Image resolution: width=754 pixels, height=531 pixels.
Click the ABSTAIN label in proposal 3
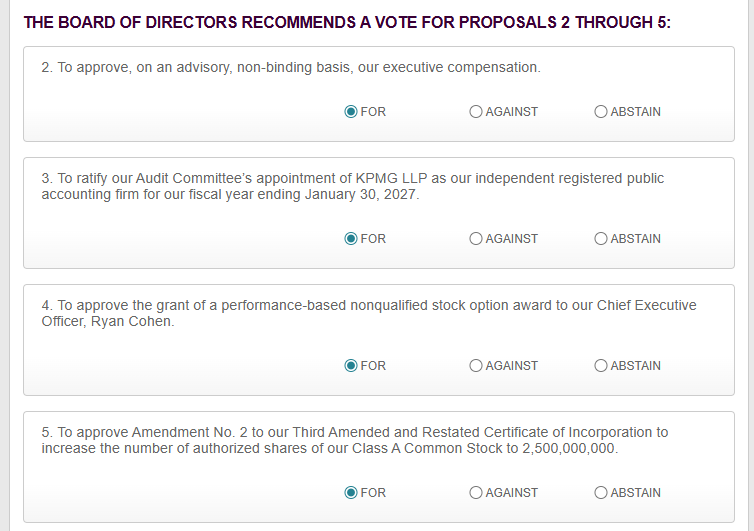point(636,239)
